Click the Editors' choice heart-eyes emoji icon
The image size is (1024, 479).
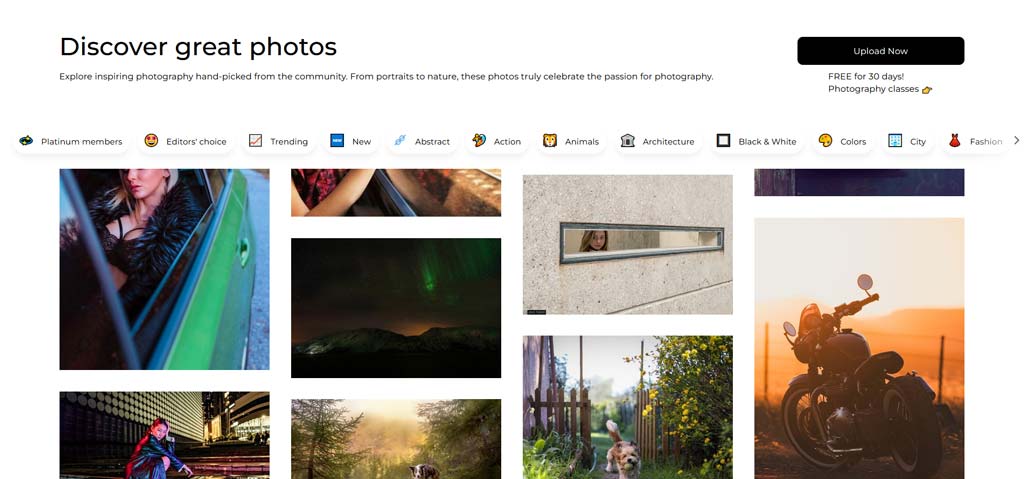[151, 140]
